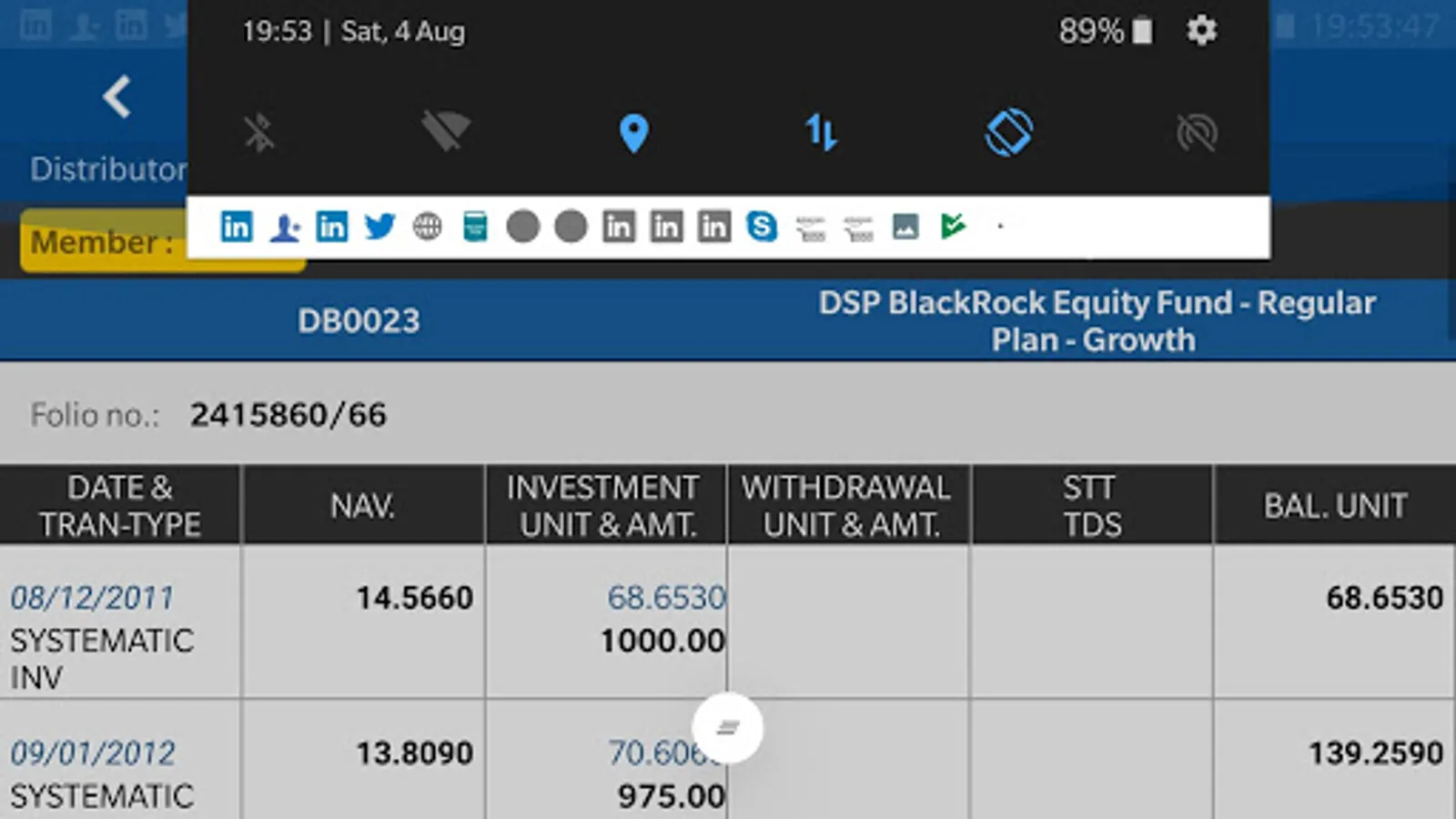
Task: Open the green checkmark notification icon
Action: (x=953, y=226)
